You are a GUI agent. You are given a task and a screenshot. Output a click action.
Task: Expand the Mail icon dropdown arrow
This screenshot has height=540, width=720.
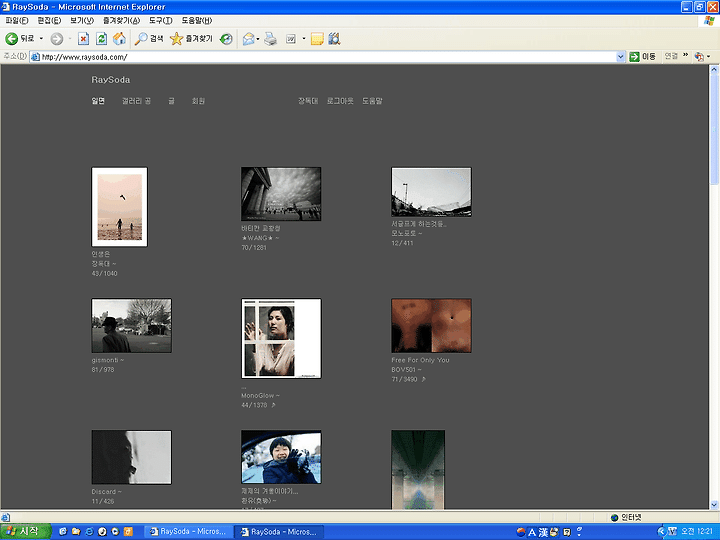pyautogui.click(x=258, y=39)
